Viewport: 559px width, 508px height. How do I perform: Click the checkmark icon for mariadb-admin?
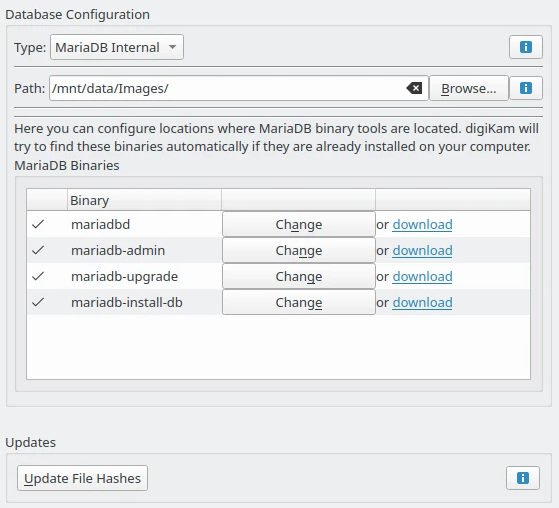point(38,250)
